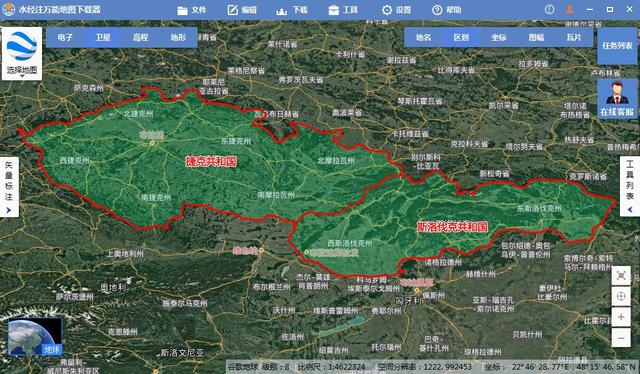Click the 北摩拉瓦州 region label

[336, 160]
